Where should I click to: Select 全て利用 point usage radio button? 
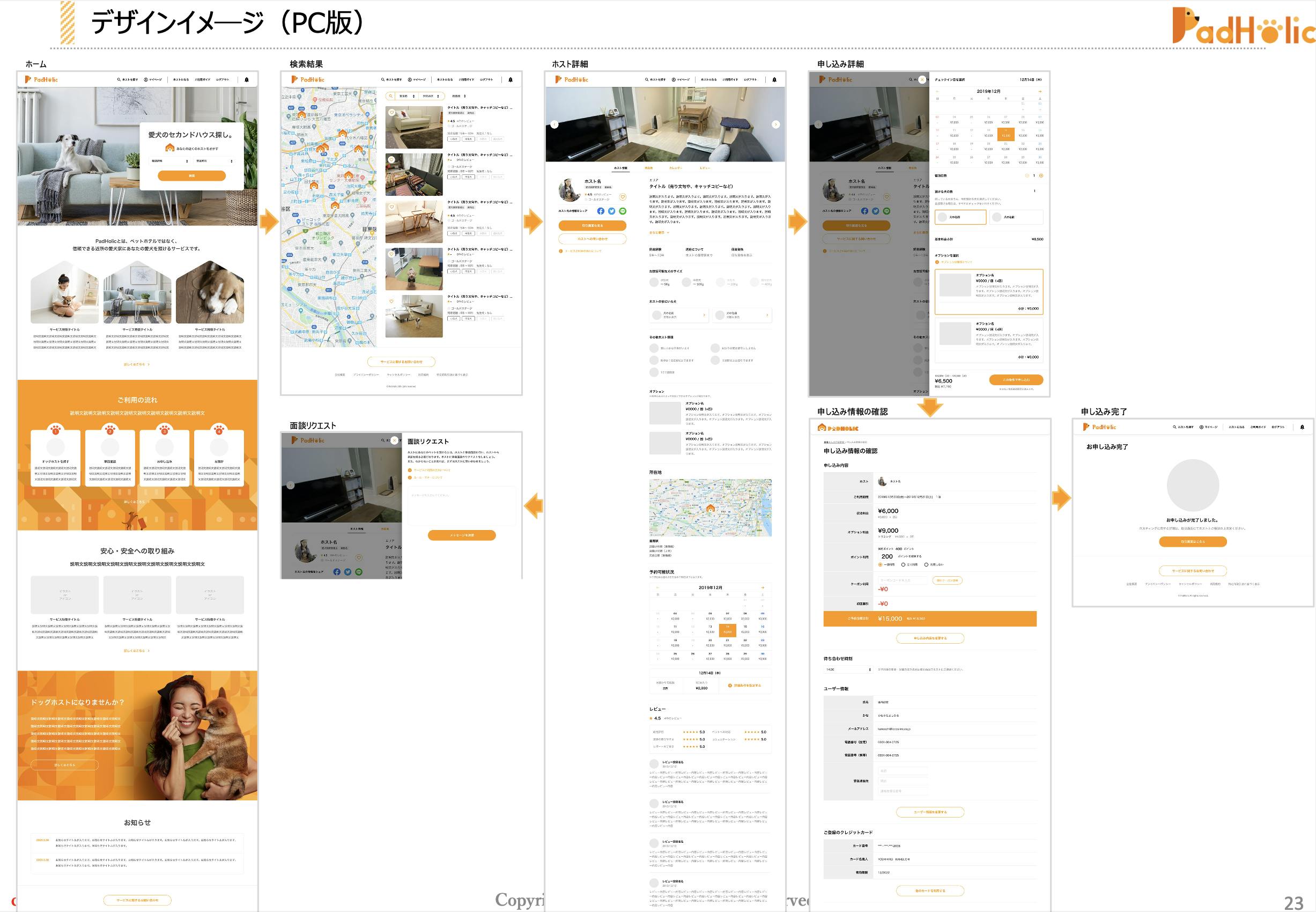point(903,564)
